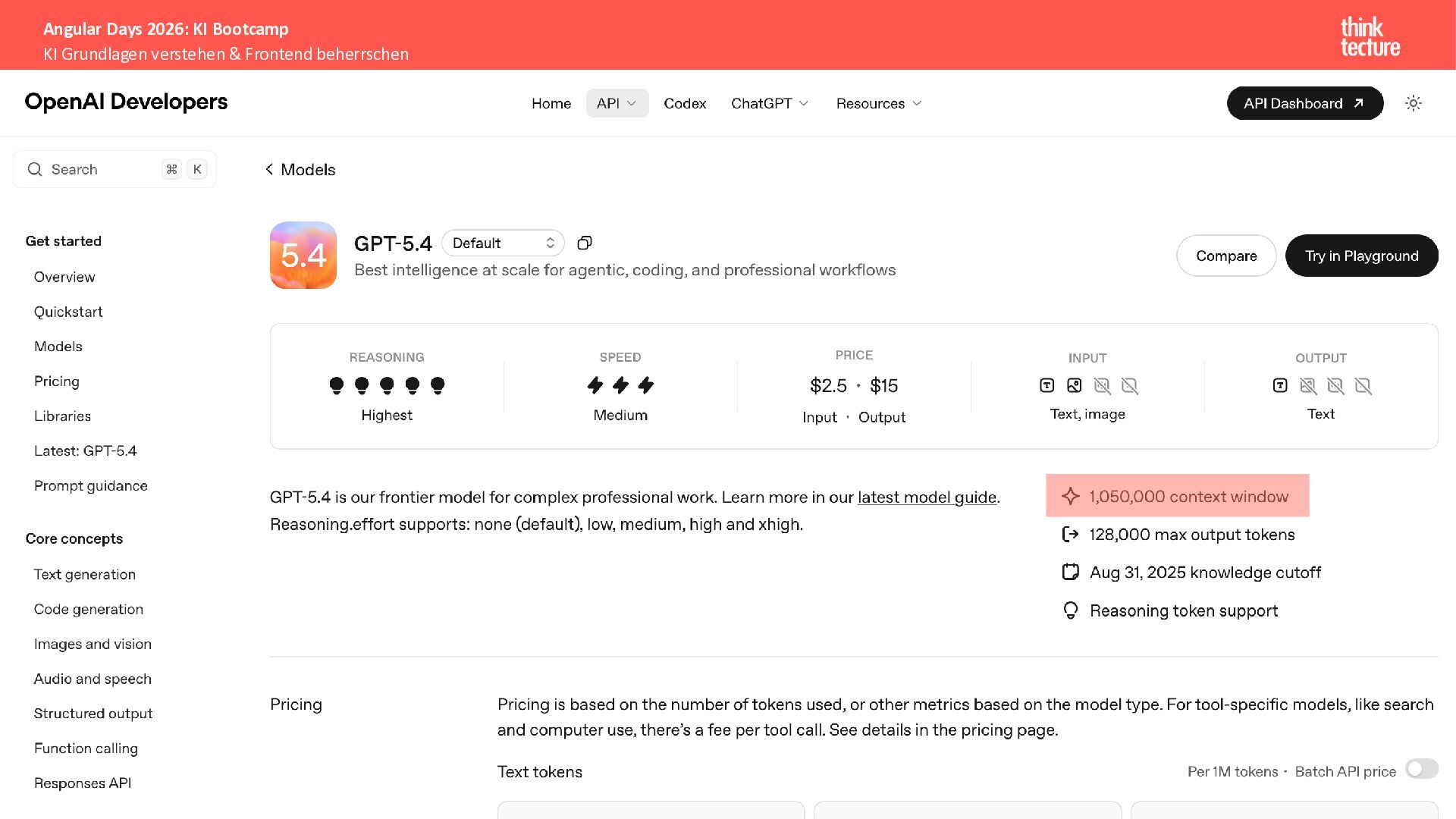Open the Default model version dropdown
Viewport: 1456px width, 819px height.
(x=503, y=243)
